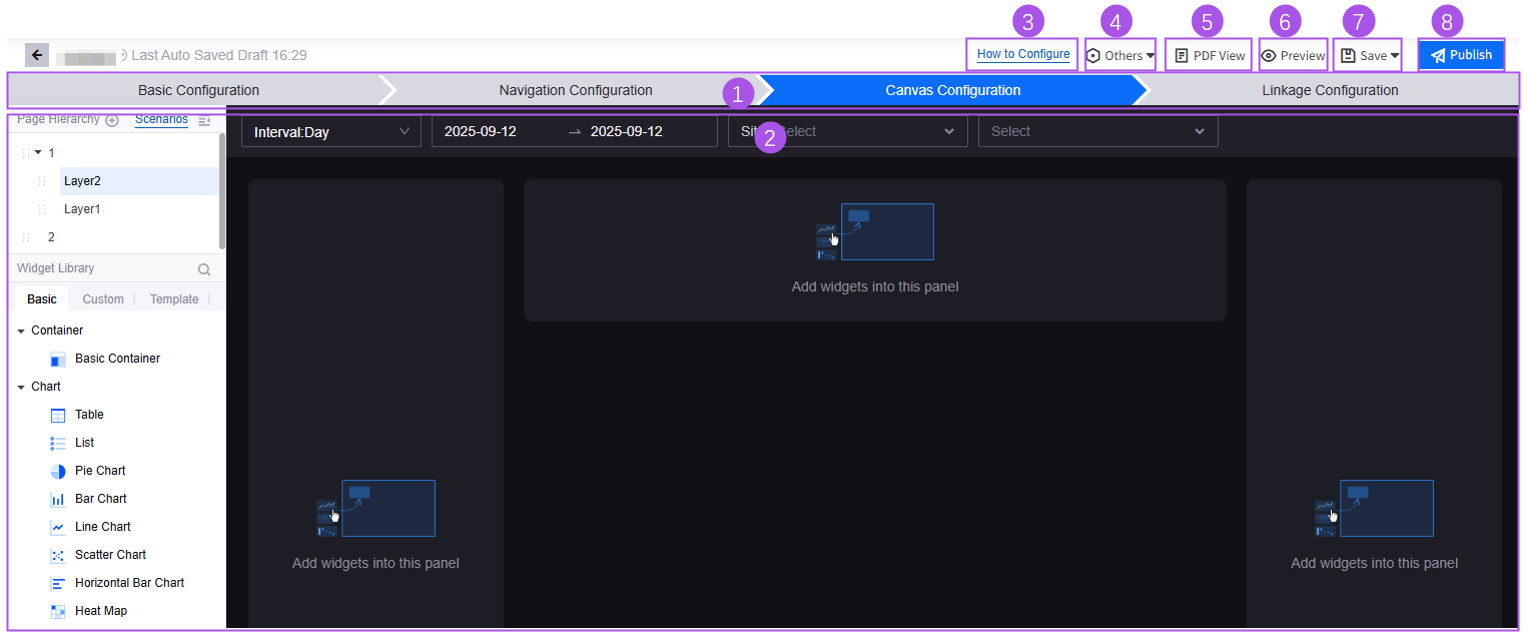Open the Others dropdown menu
Viewport: 1527px width, 638px height.
pyautogui.click(x=1120, y=56)
